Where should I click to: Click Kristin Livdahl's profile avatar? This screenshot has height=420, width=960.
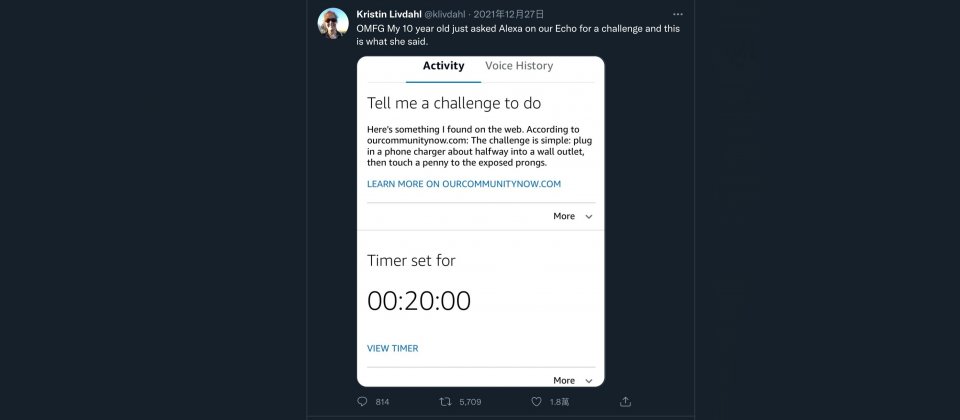(333, 22)
